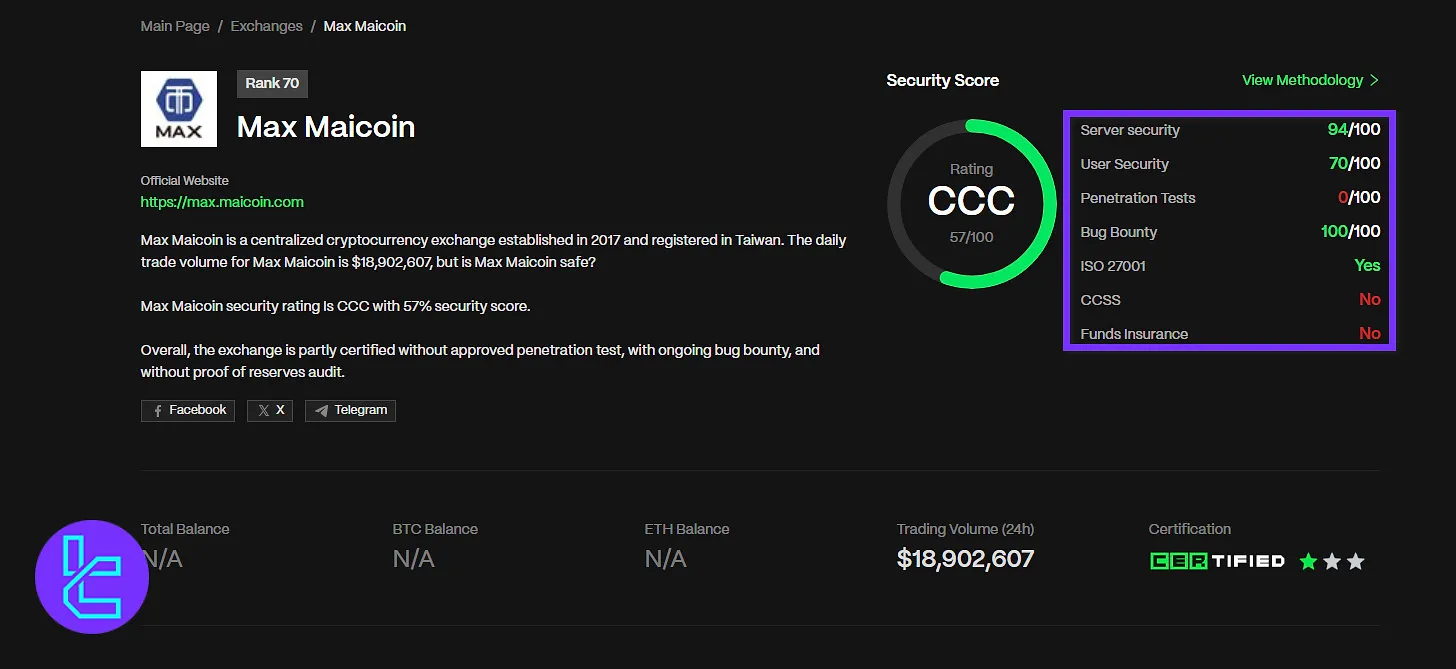1456x669 pixels.
Task: Click the Total Balance label
Action: (185, 529)
